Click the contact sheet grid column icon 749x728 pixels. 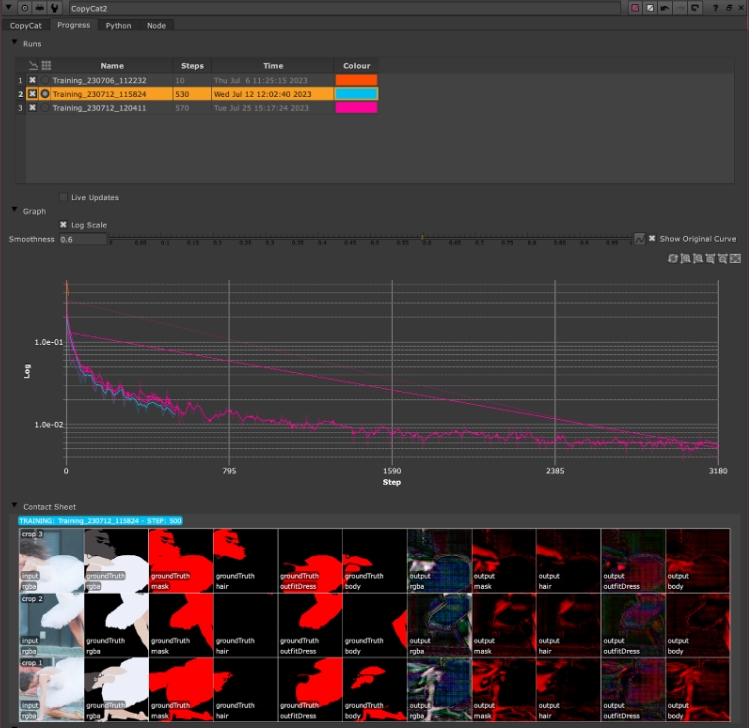(x=46, y=66)
